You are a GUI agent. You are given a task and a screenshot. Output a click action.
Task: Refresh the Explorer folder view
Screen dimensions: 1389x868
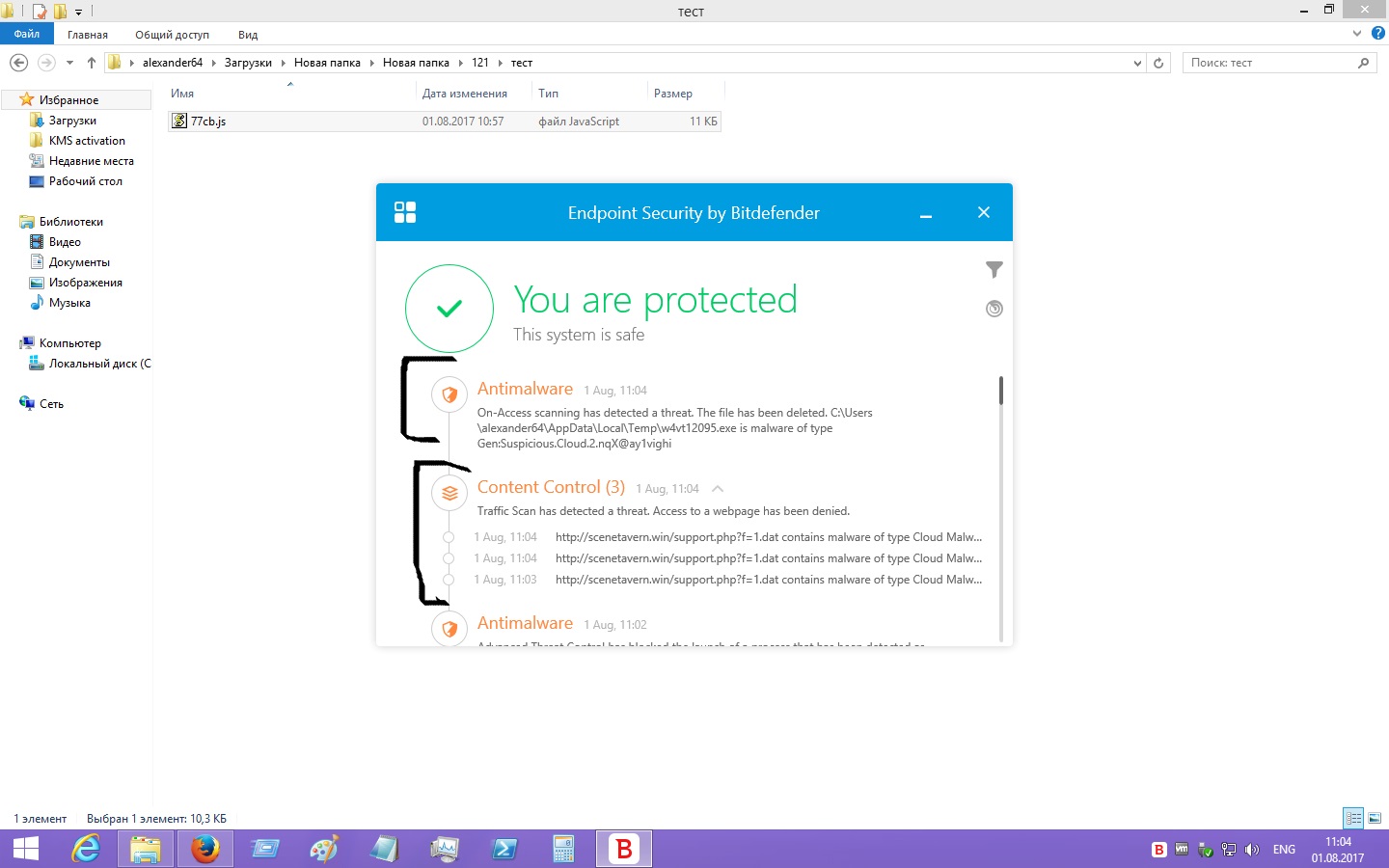[x=1158, y=63]
